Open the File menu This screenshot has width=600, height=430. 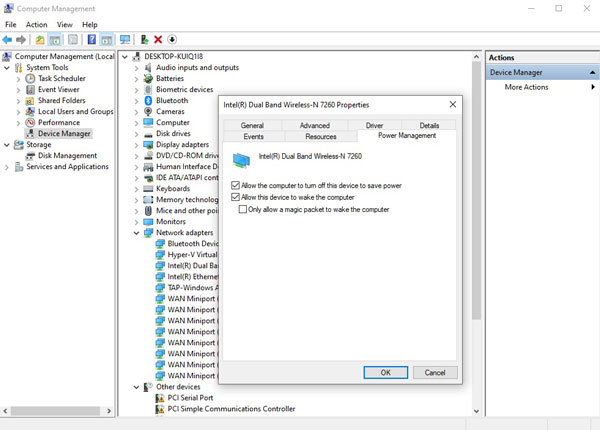(10, 24)
